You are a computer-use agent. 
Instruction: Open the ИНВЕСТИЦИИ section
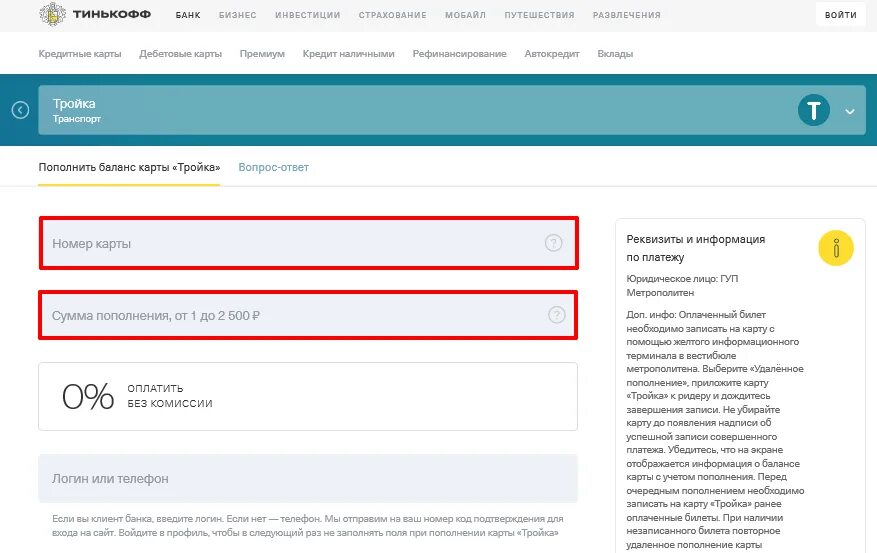coord(308,15)
